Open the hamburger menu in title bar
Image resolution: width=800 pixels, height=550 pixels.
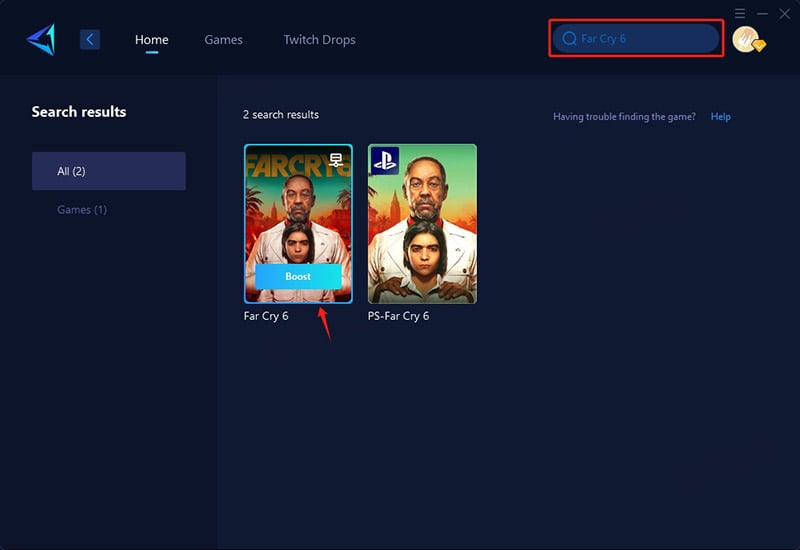pyautogui.click(x=740, y=13)
